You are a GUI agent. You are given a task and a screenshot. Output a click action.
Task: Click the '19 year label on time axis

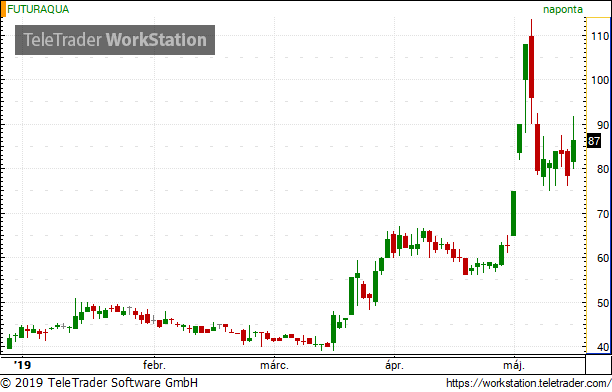(22, 365)
